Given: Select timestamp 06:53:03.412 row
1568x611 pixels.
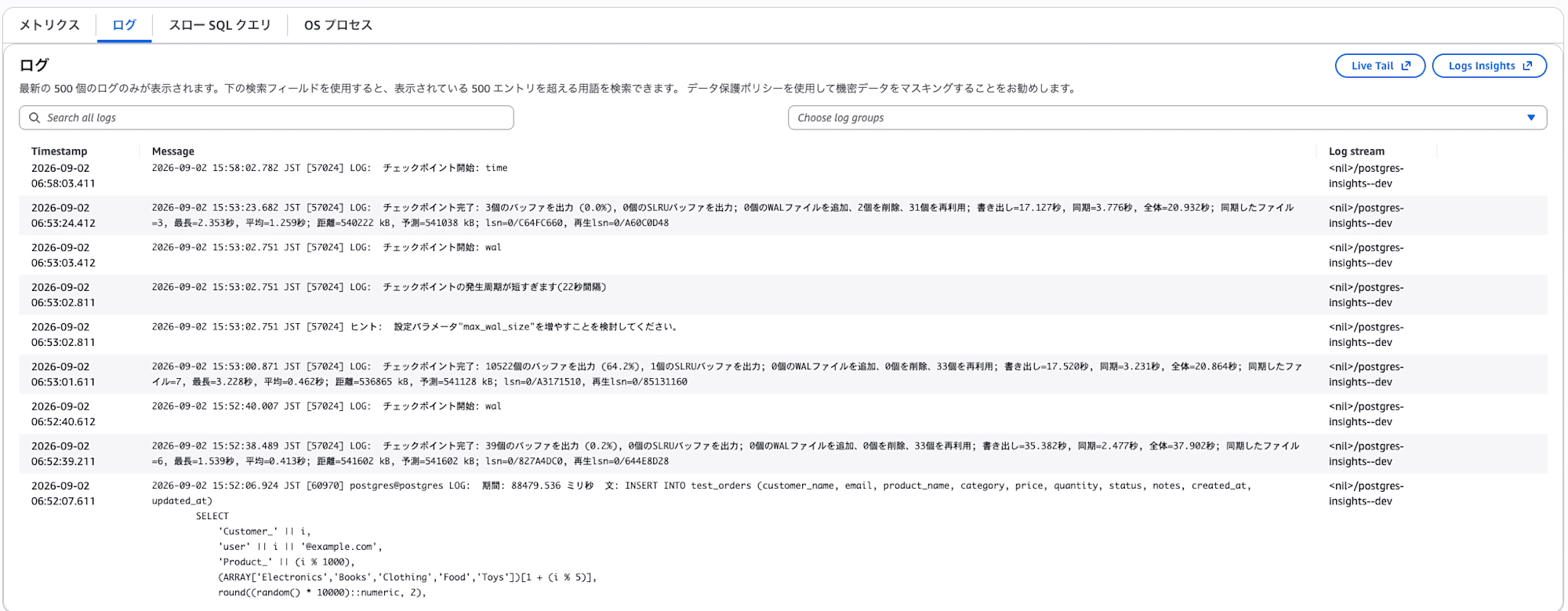Looking at the screenshot, I should pyautogui.click(x=64, y=255).
